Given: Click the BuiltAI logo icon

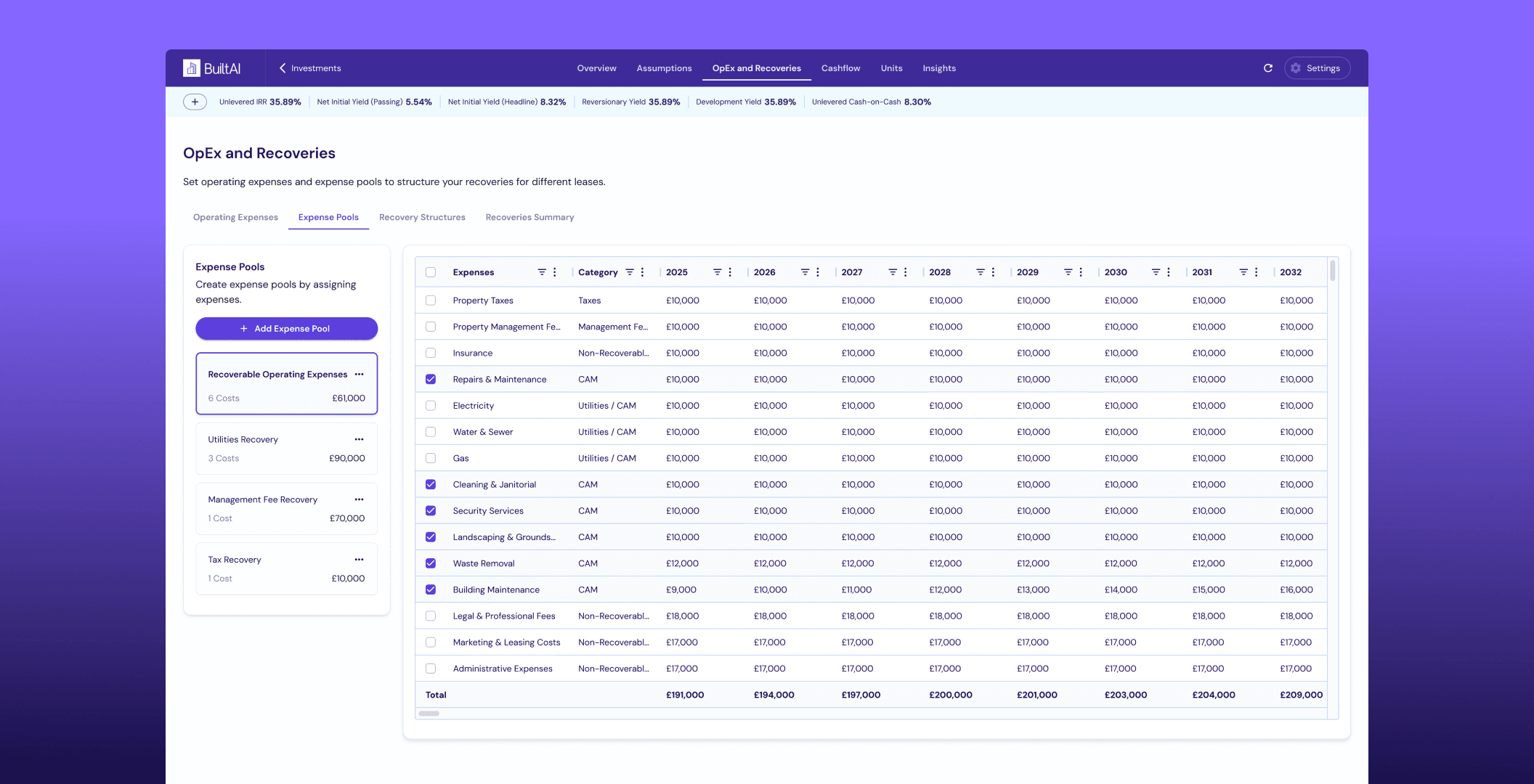Looking at the screenshot, I should point(192,68).
